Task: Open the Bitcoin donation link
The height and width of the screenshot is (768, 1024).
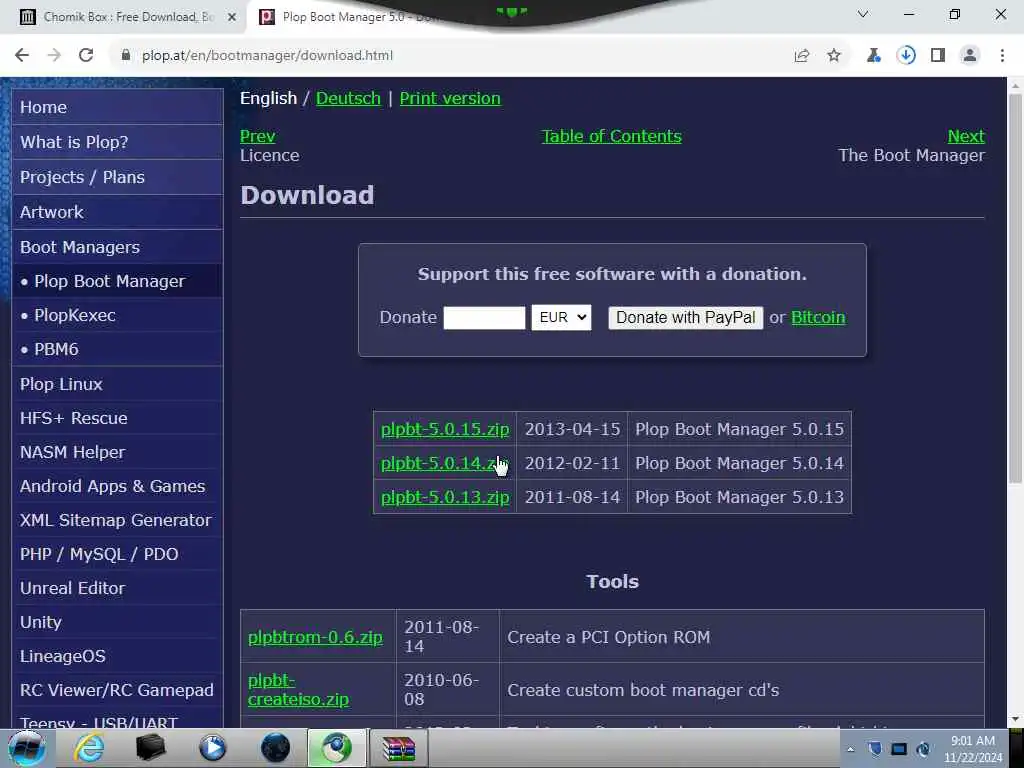Action: 818,317
